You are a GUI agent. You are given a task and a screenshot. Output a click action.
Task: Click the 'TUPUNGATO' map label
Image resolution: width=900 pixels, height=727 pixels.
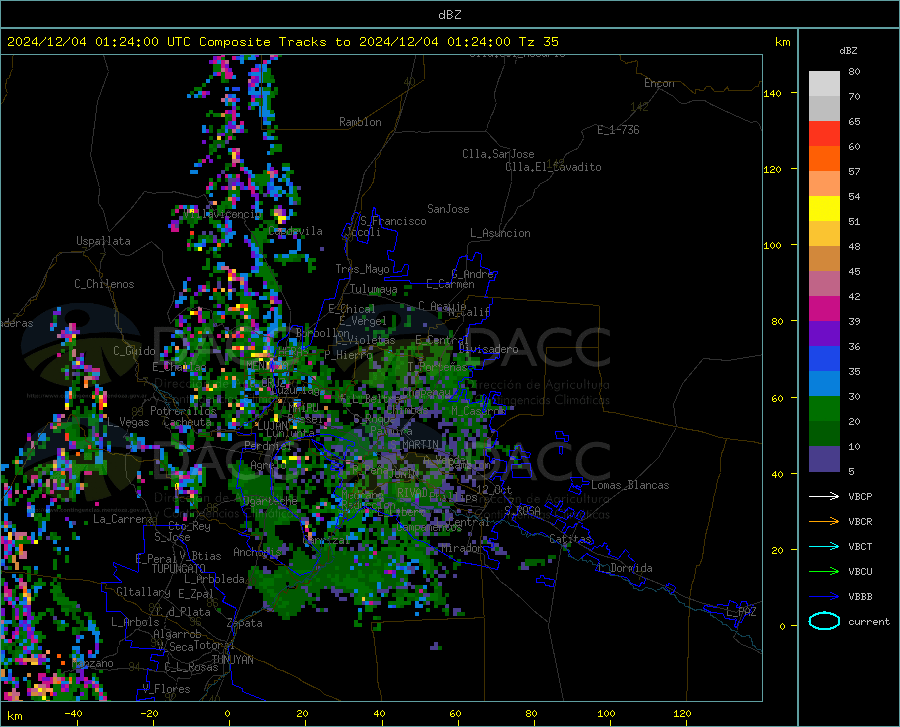point(179,569)
